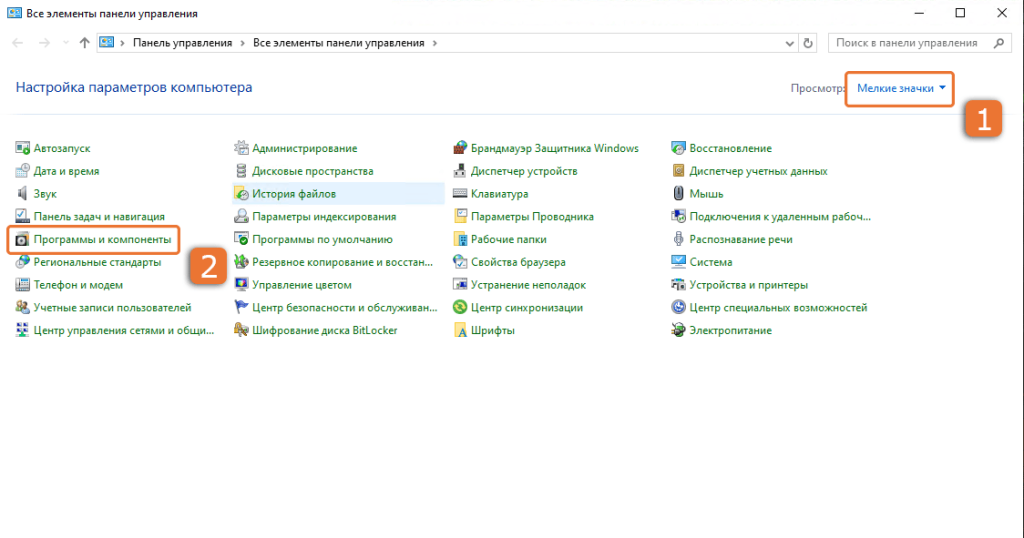Refresh the Control Panel view

(808, 43)
